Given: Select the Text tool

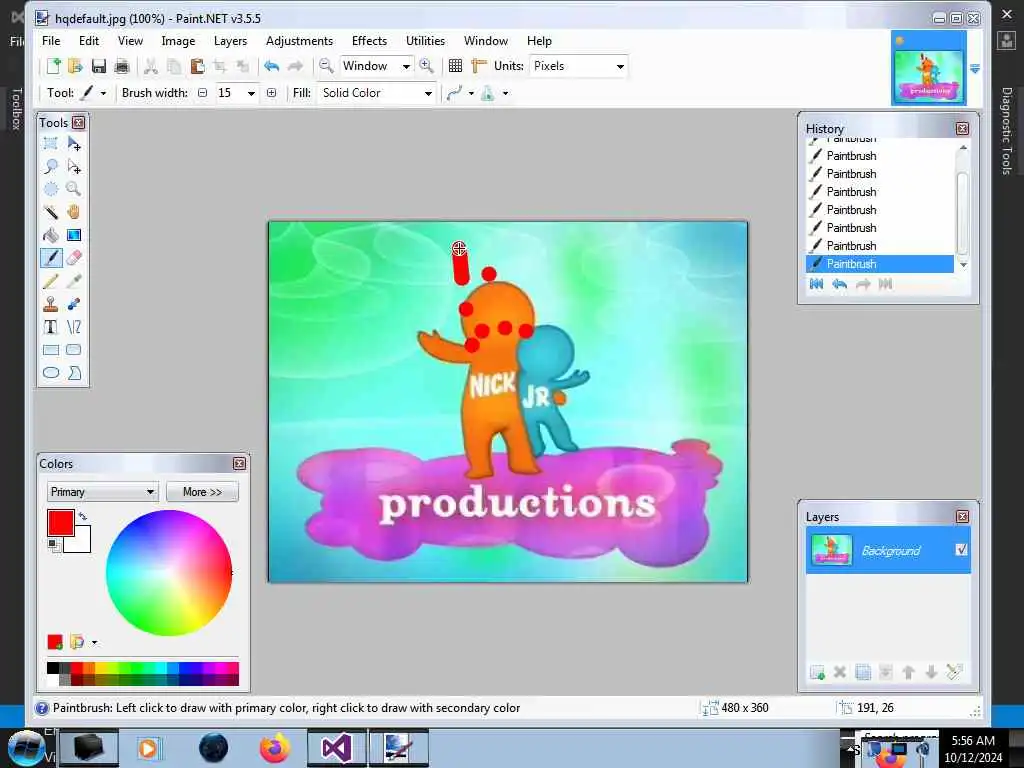Looking at the screenshot, I should 50,327.
